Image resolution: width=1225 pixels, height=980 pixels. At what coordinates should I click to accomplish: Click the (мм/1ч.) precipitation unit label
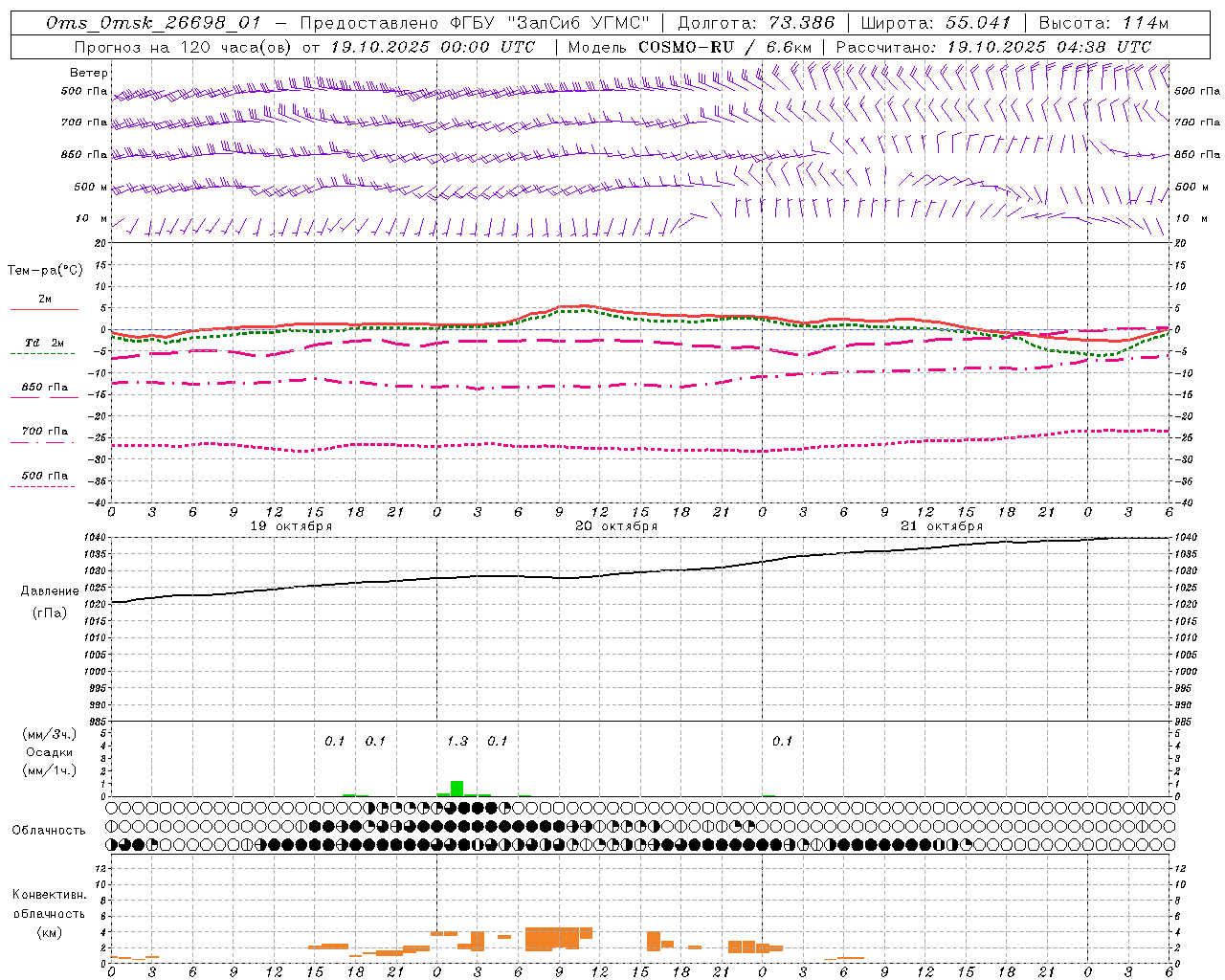pos(50,770)
